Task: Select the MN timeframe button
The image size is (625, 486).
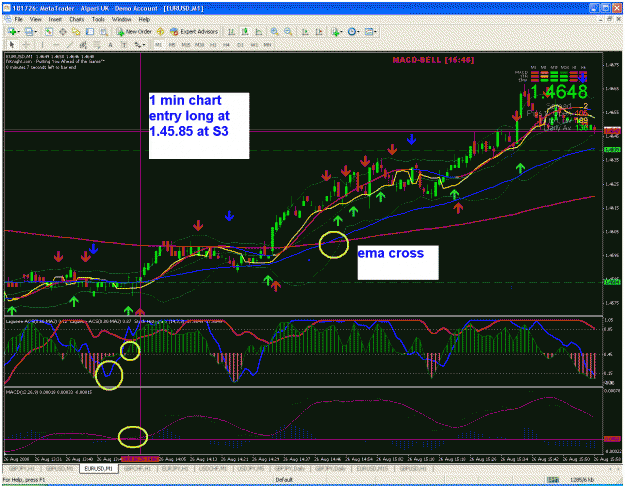Action: 267,45
